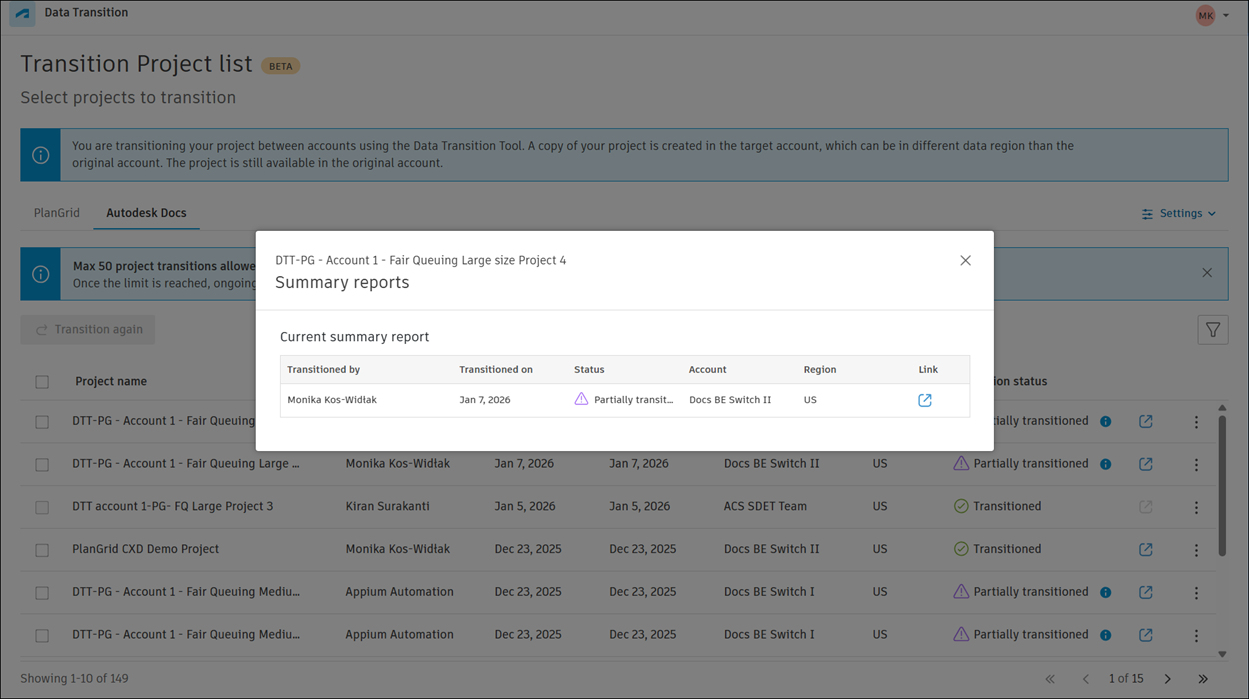Dismiss the max 50 project transitions banner
The image size is (1249, 699).
(x=1207, y=273)
